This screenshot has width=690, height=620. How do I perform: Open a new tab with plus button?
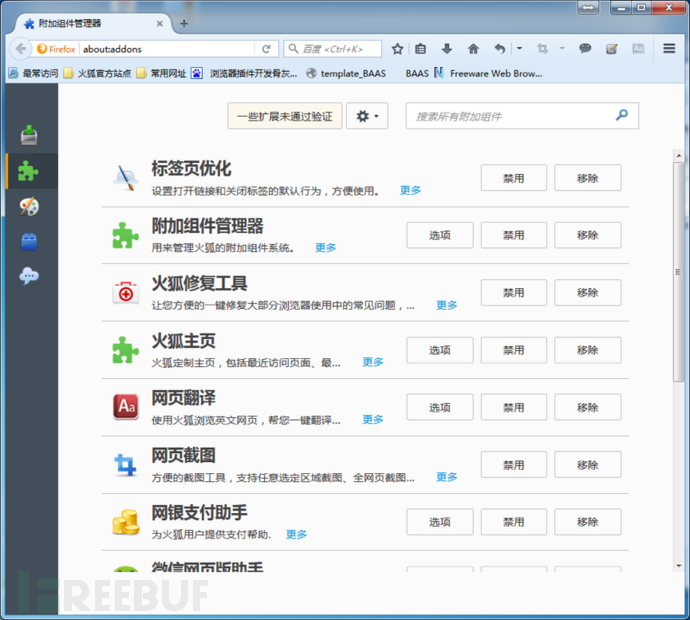[184, 23]
